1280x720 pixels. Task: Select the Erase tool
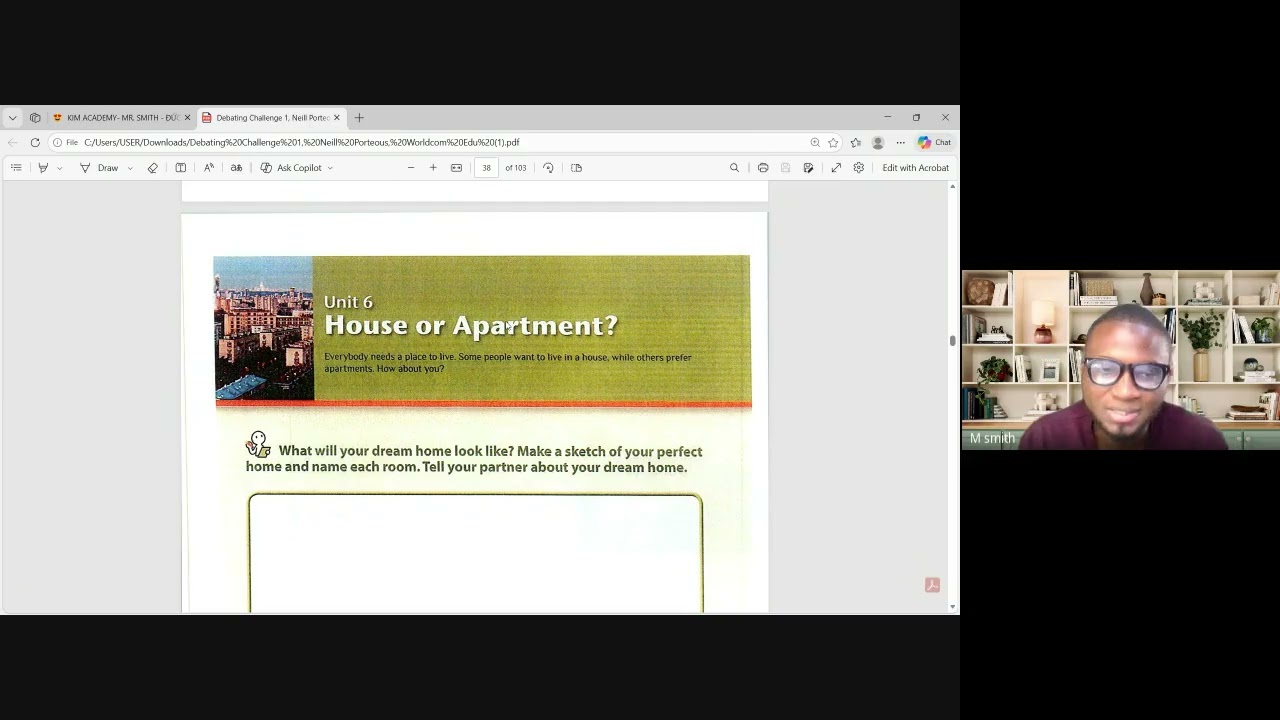tap(153, 168)
